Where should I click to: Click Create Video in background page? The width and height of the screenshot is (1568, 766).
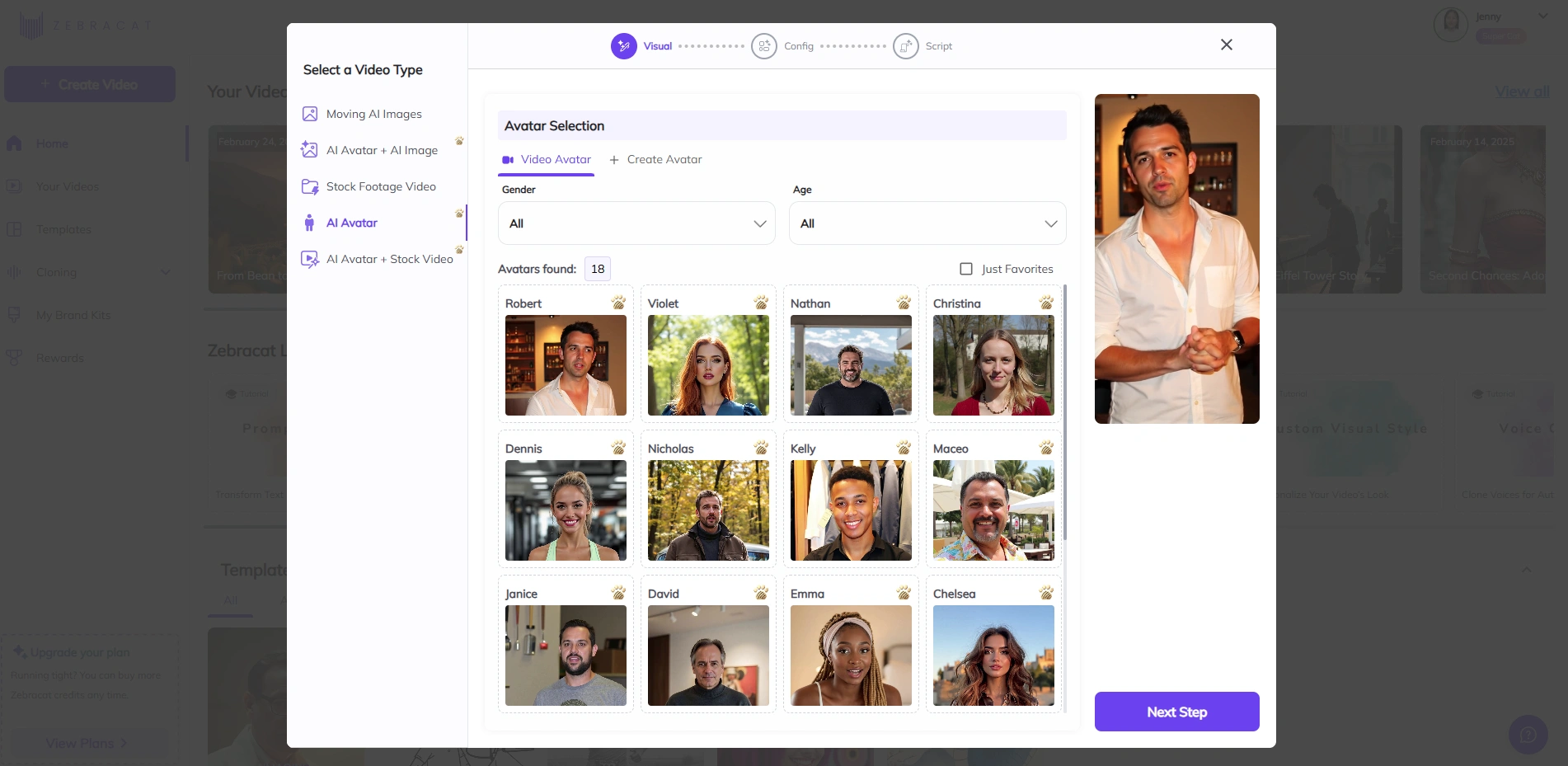tap(90, 84)
